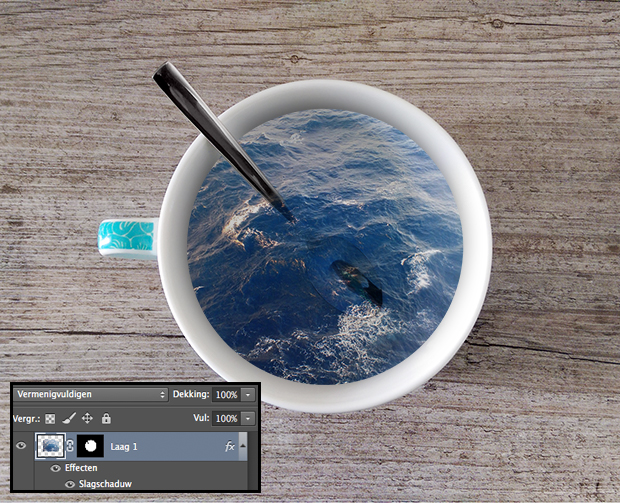Open the Vul slider dropdown arrow
This screenshot has height=503, width=620.
(x=248, y=418)
